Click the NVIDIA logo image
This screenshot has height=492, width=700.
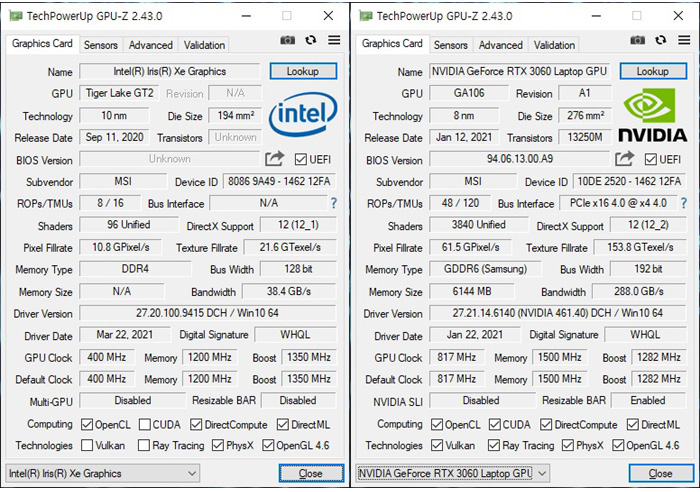coord(653,116)
